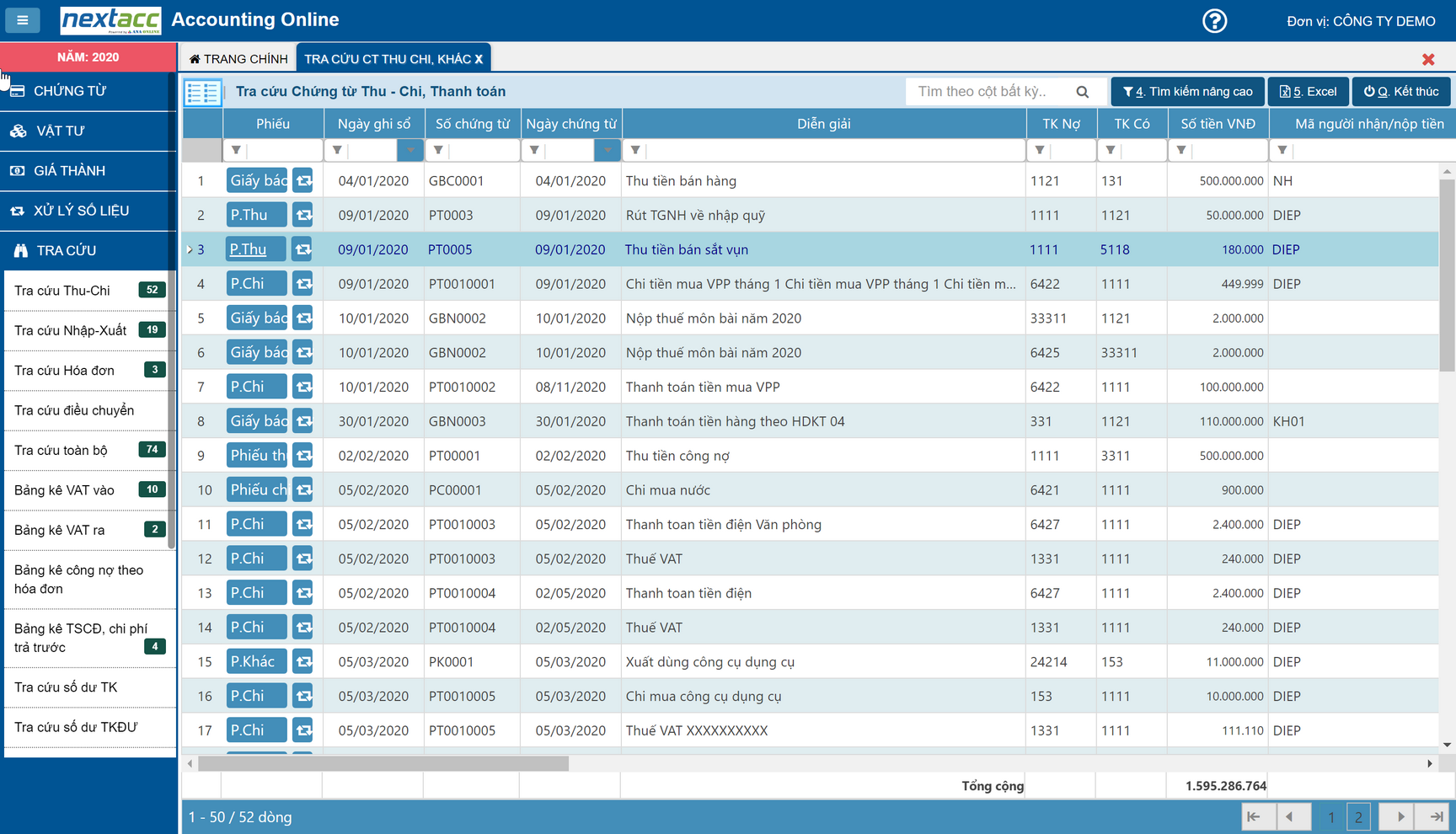
Task: Go to the last page arrow
Action: pyautogui.click(x=1434, y=816)
